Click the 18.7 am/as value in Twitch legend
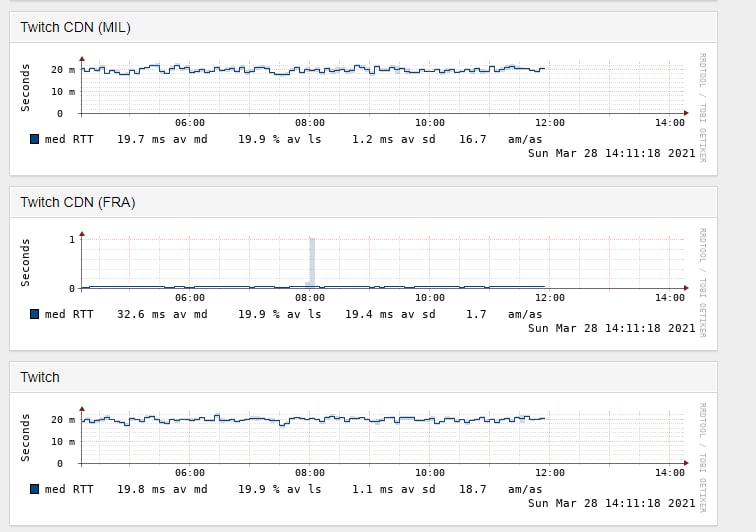This screenshot has height=532, width=756. [500, 490]
